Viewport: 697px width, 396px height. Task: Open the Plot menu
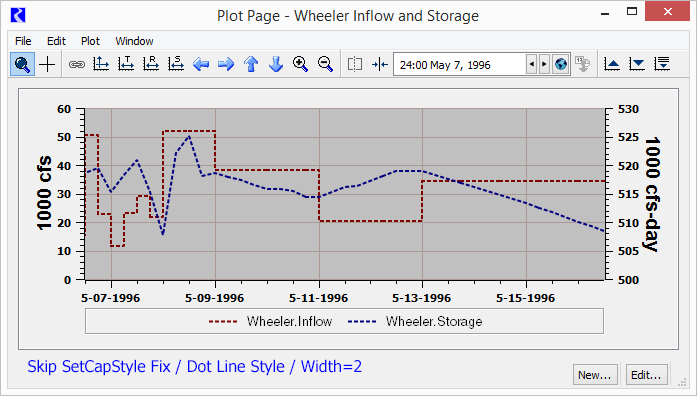click(90, 41)
